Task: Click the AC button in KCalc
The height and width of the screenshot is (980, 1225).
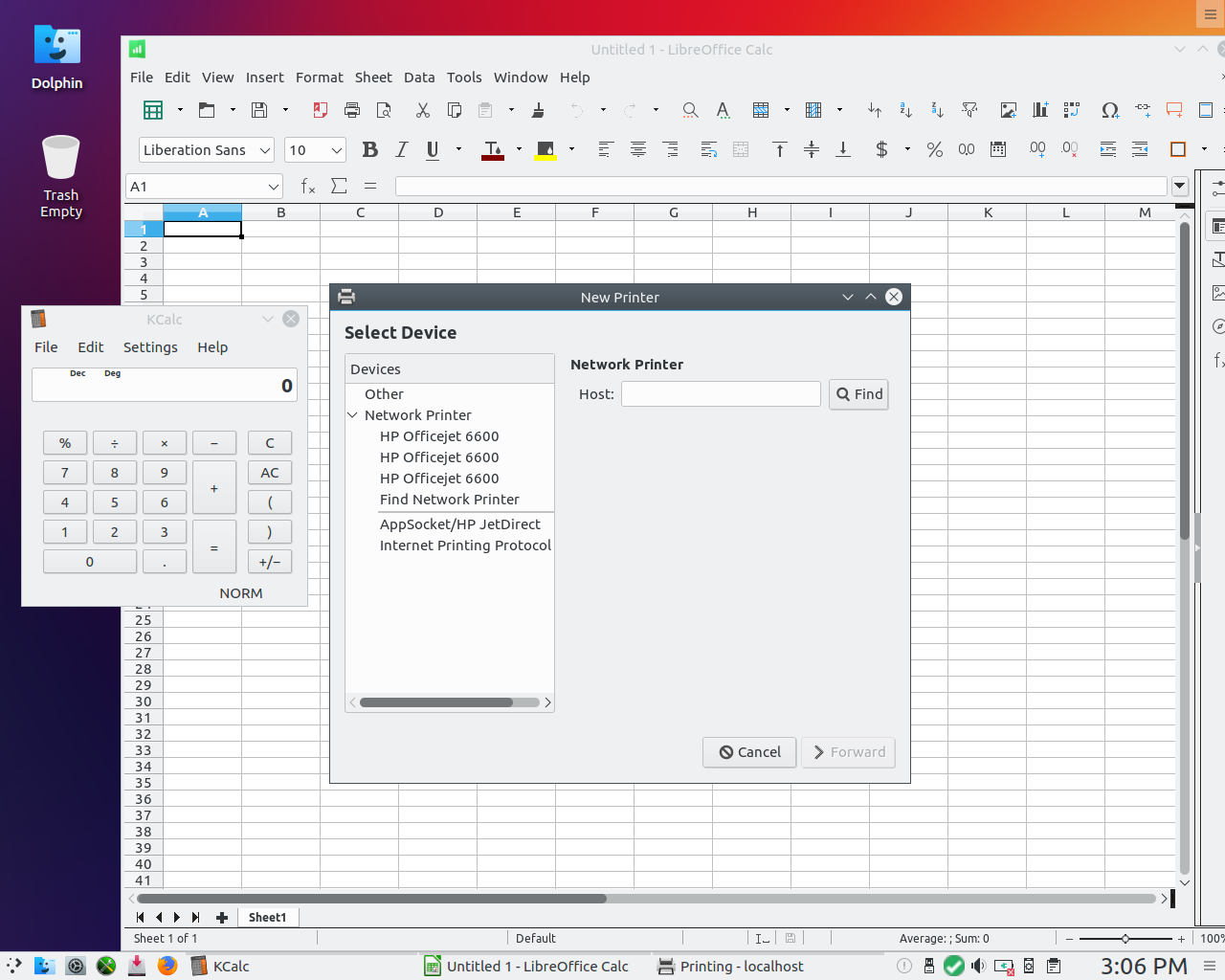Action: [x=270, y=473]
